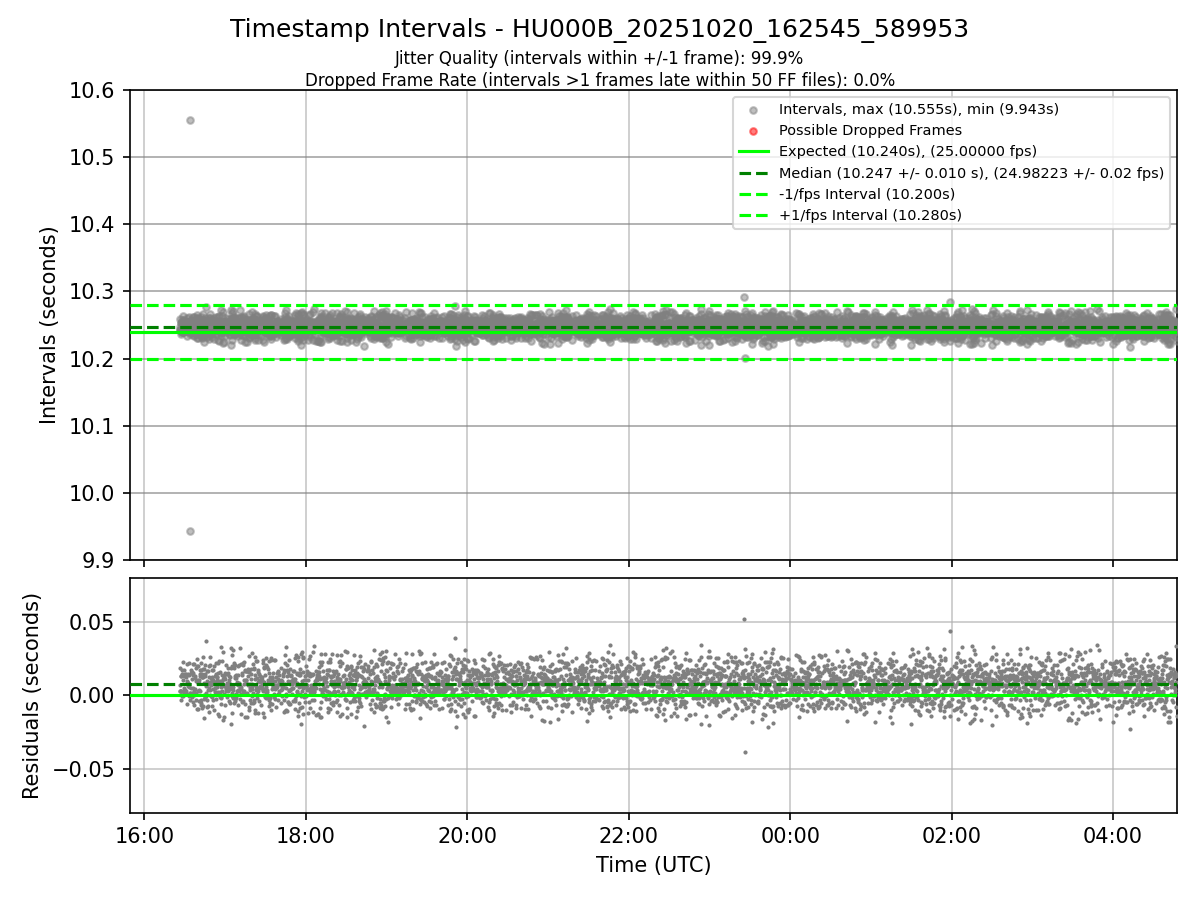1200x900 pixels.
Task: Click the 22:00 x-axis tick label
Action: click(628, 835)
